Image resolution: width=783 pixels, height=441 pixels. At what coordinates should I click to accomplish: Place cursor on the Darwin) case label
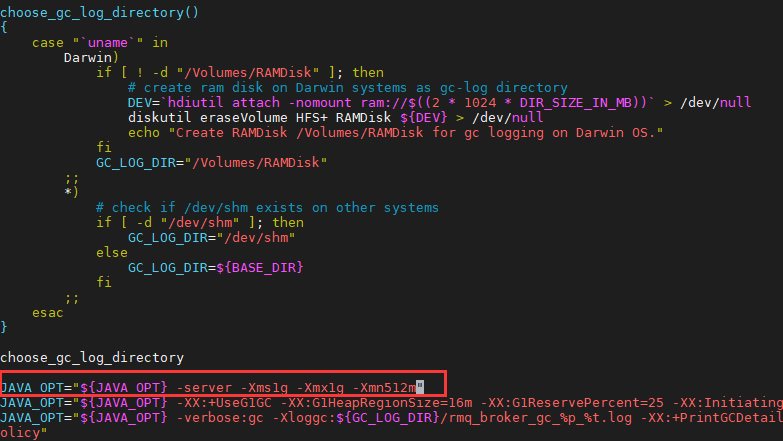pyautogui.click(x=92, y=58)
